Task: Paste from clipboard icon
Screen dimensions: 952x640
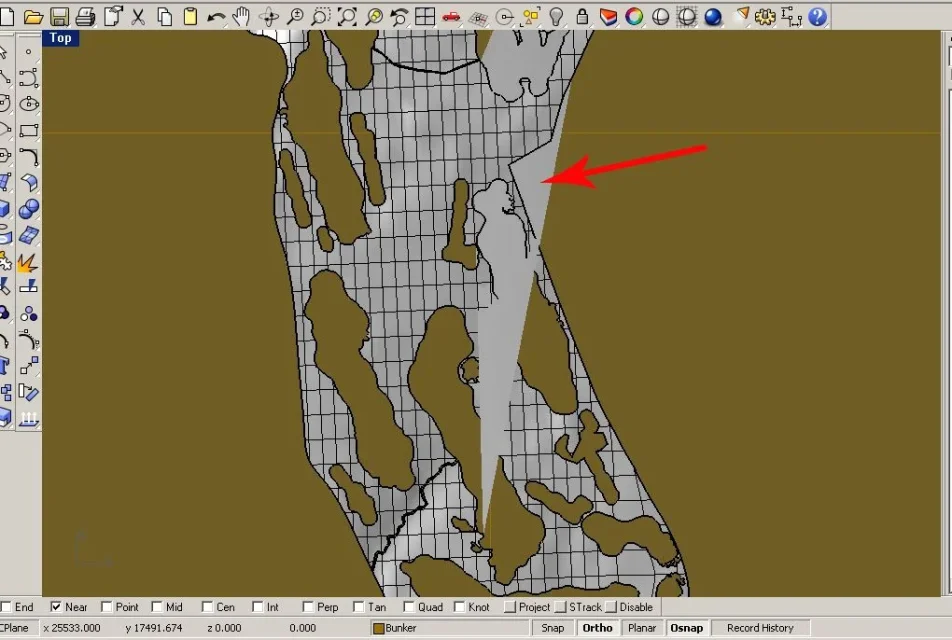Action: tap(190, 16)
